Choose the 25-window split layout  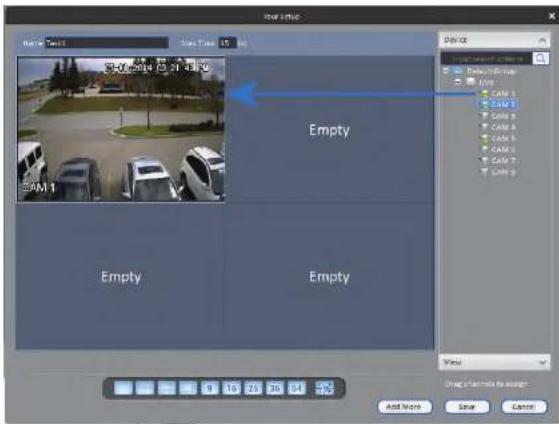253,388
